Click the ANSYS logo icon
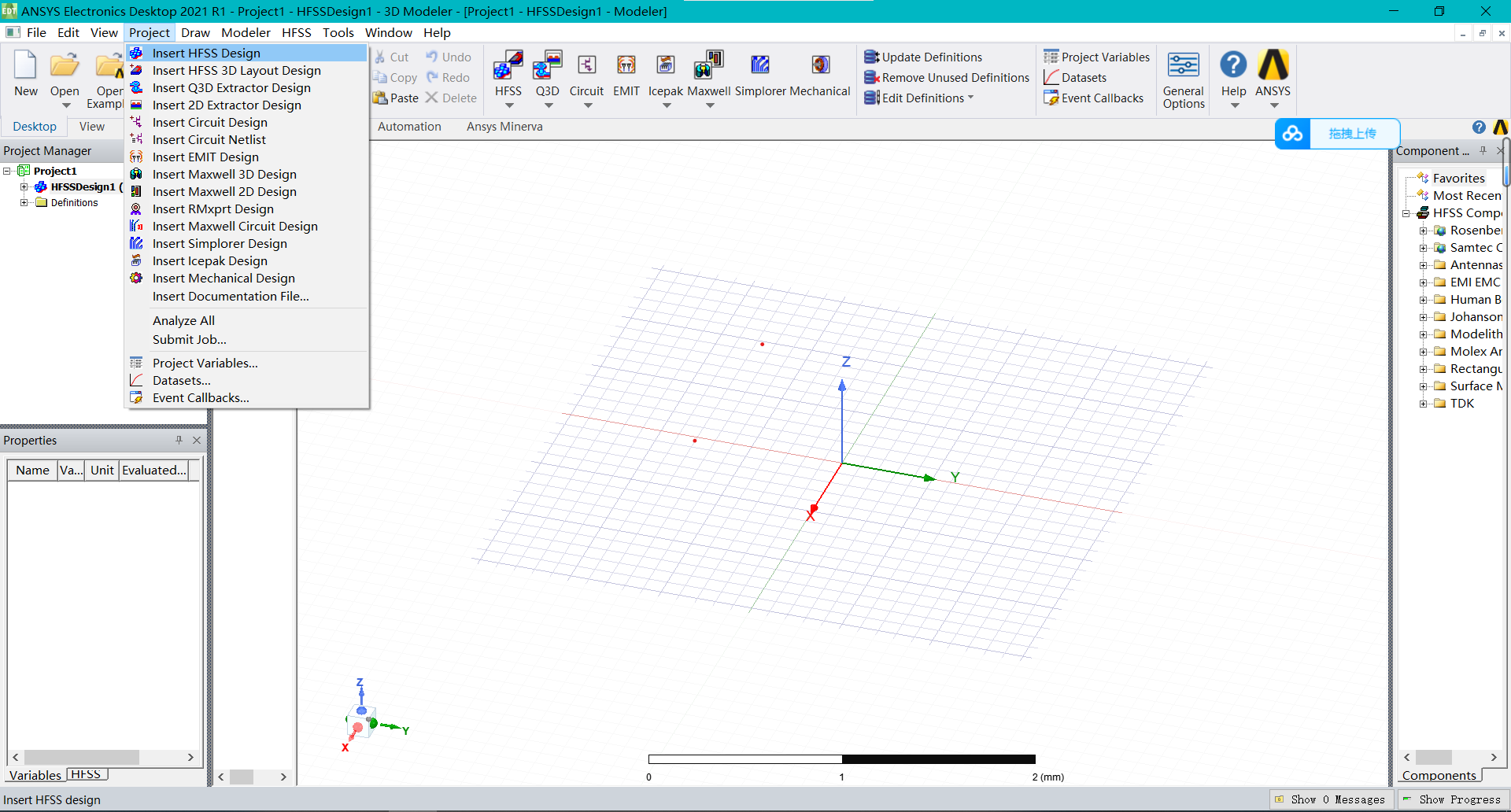The width and height of the screenshot is (1511, 812). tap(1273, 65)
